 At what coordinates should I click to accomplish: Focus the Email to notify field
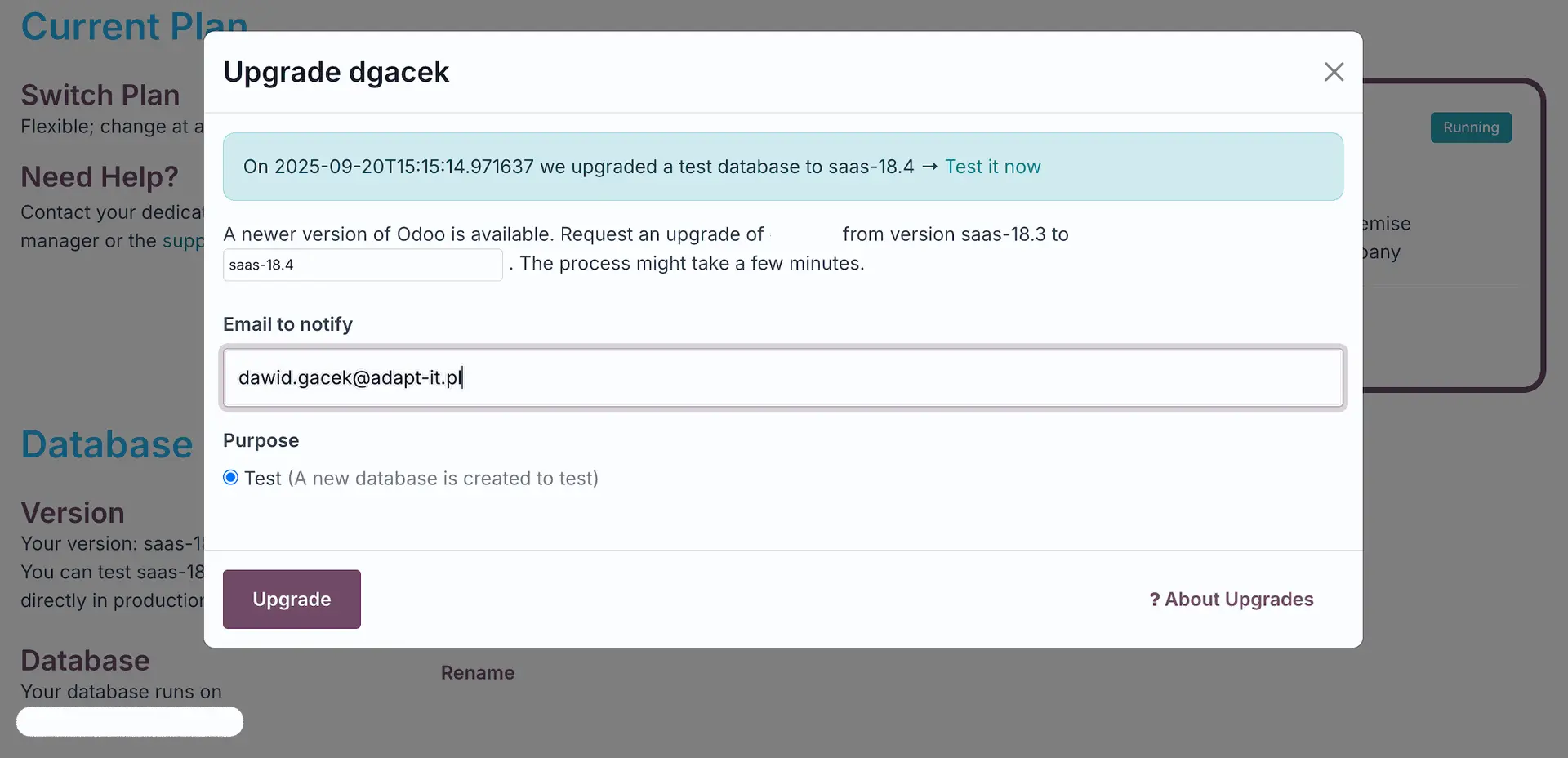[782, 377]
